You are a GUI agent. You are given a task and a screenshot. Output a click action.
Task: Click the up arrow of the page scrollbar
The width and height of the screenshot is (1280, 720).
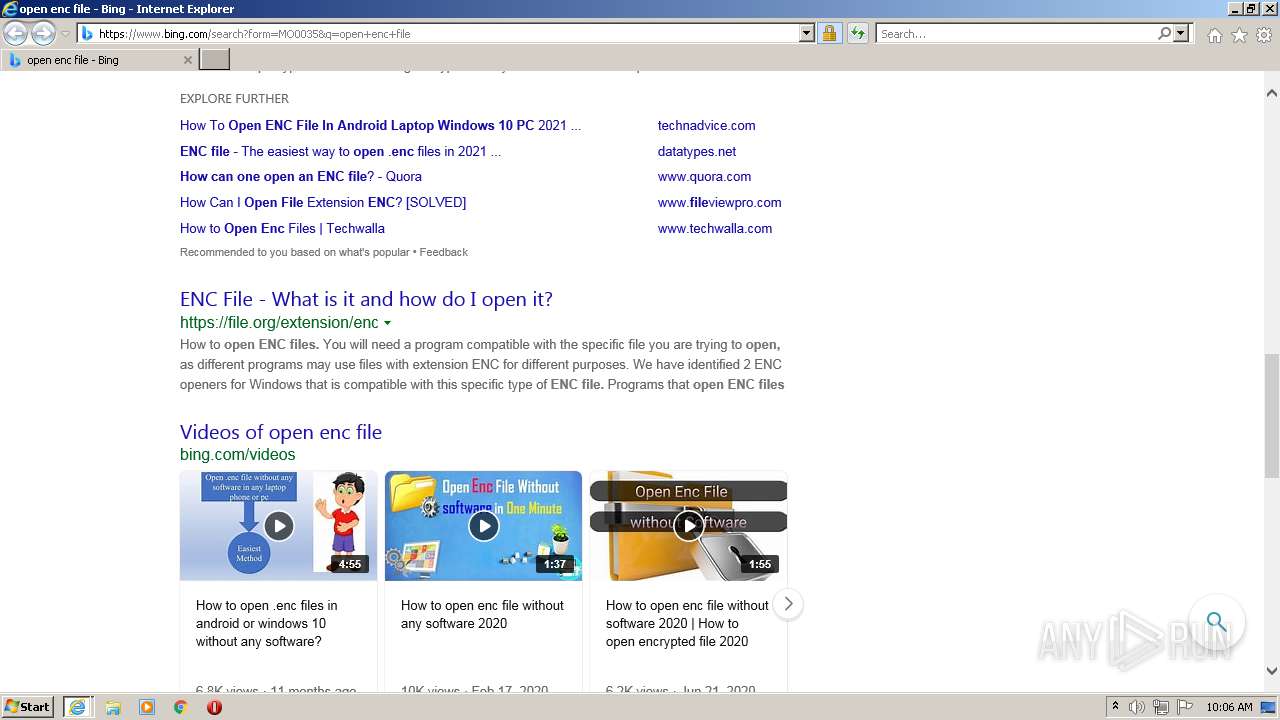(x=1272, y=93)
